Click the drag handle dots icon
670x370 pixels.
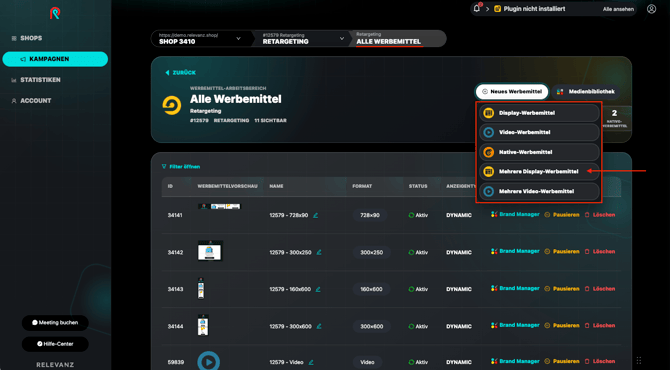click(639, 360)
